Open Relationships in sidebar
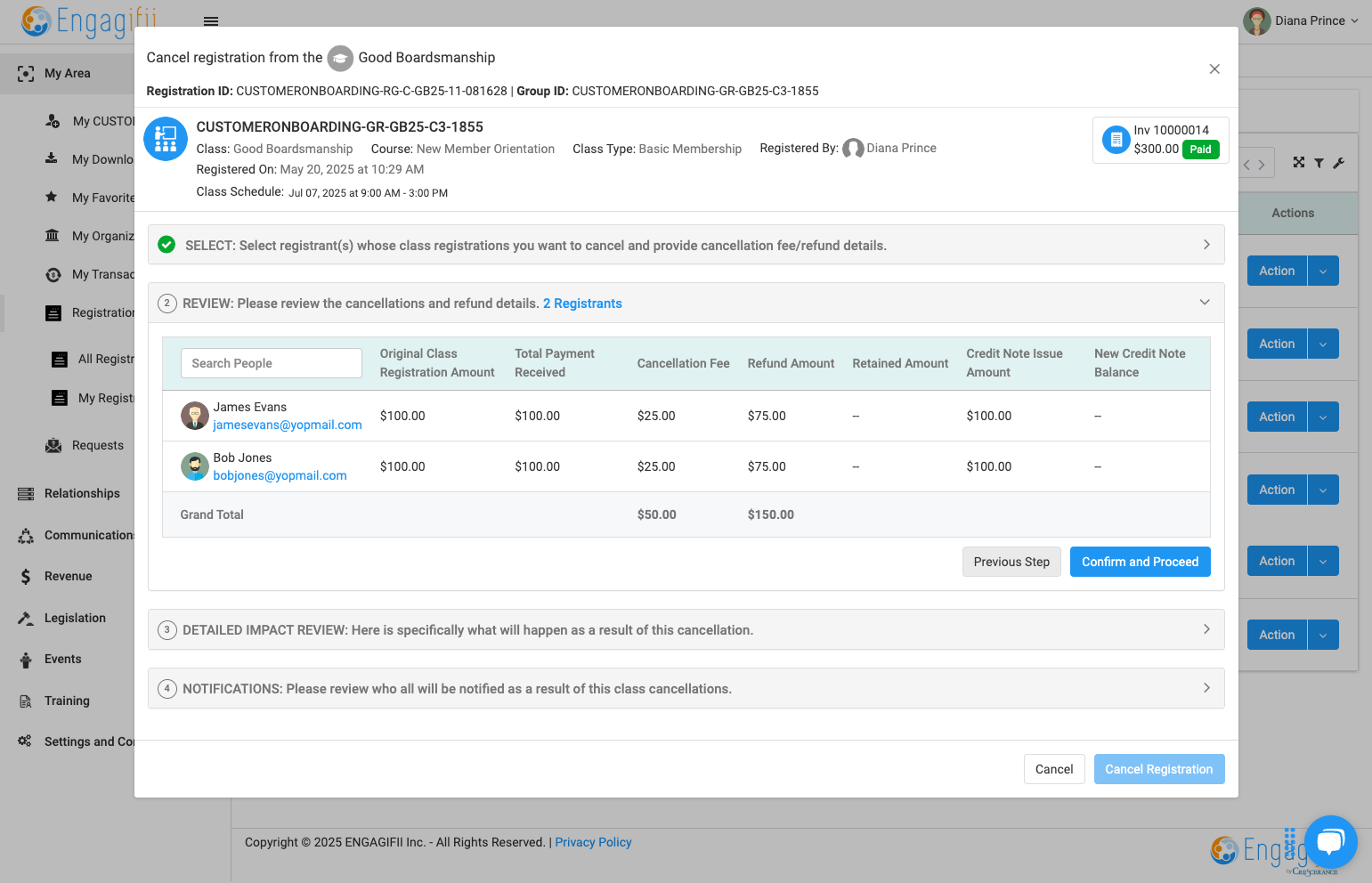Viewport: 1372px width, 883px height. tap(82, 493)
